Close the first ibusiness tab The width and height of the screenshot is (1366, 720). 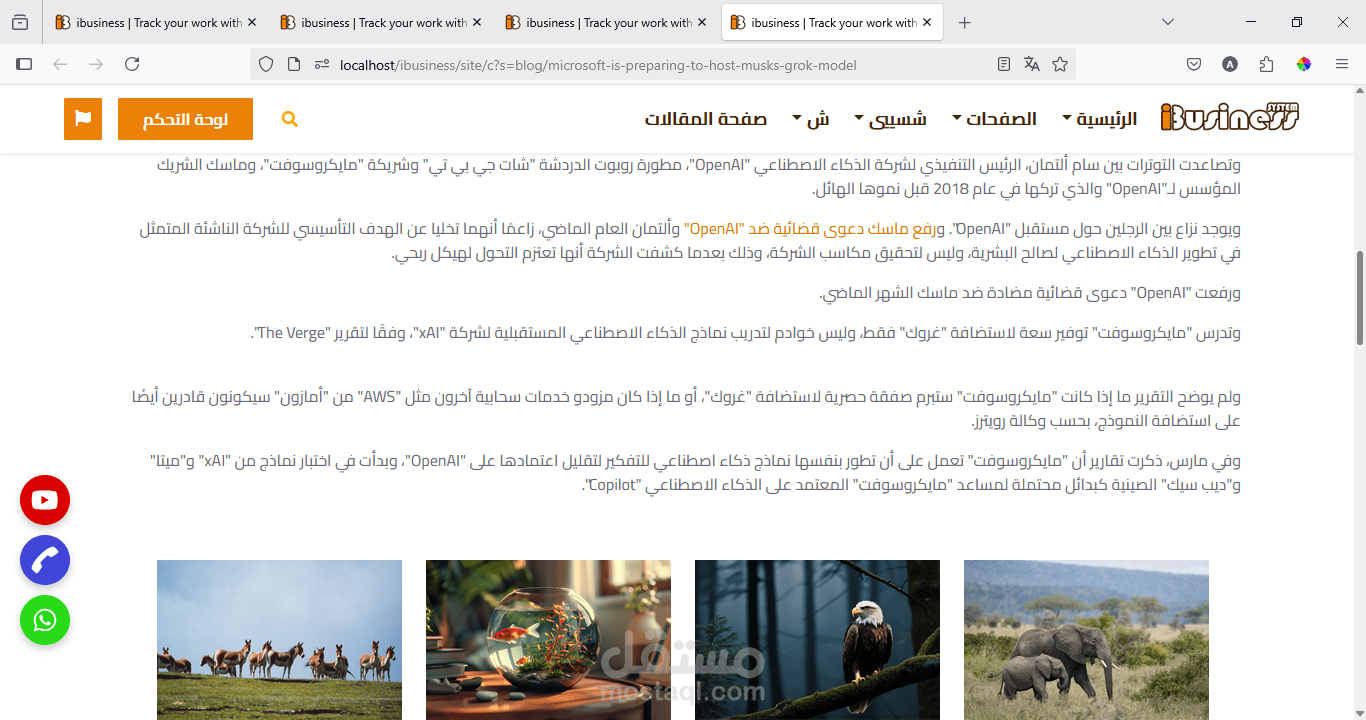click(250, 22)
